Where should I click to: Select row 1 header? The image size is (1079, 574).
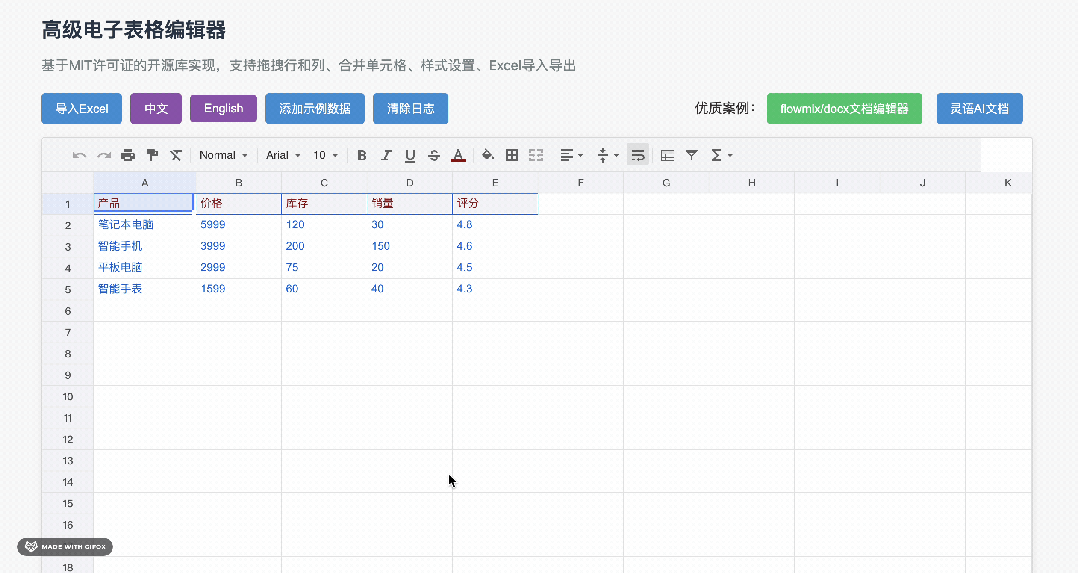pos(67,204)
